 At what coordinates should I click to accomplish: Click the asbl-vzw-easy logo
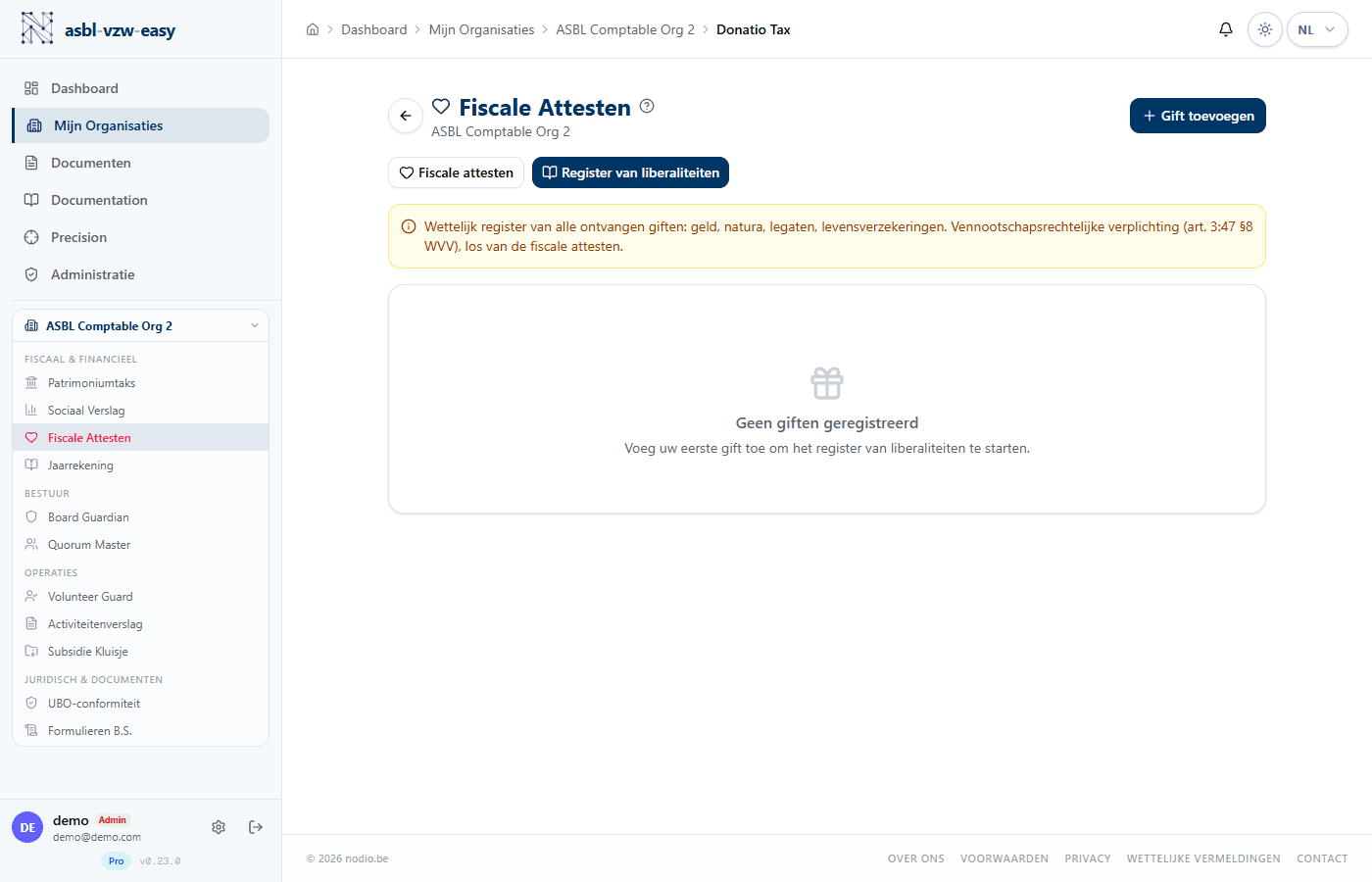(98, 29)
